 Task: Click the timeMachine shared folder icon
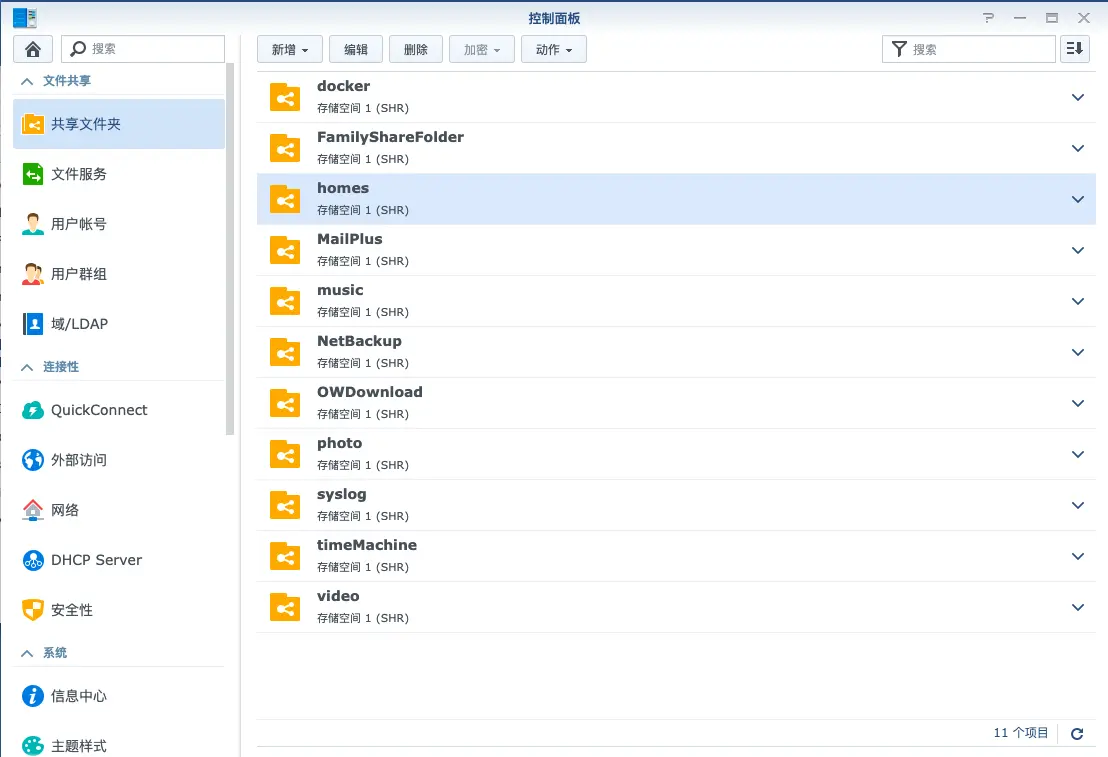click(x=285, y=556)
